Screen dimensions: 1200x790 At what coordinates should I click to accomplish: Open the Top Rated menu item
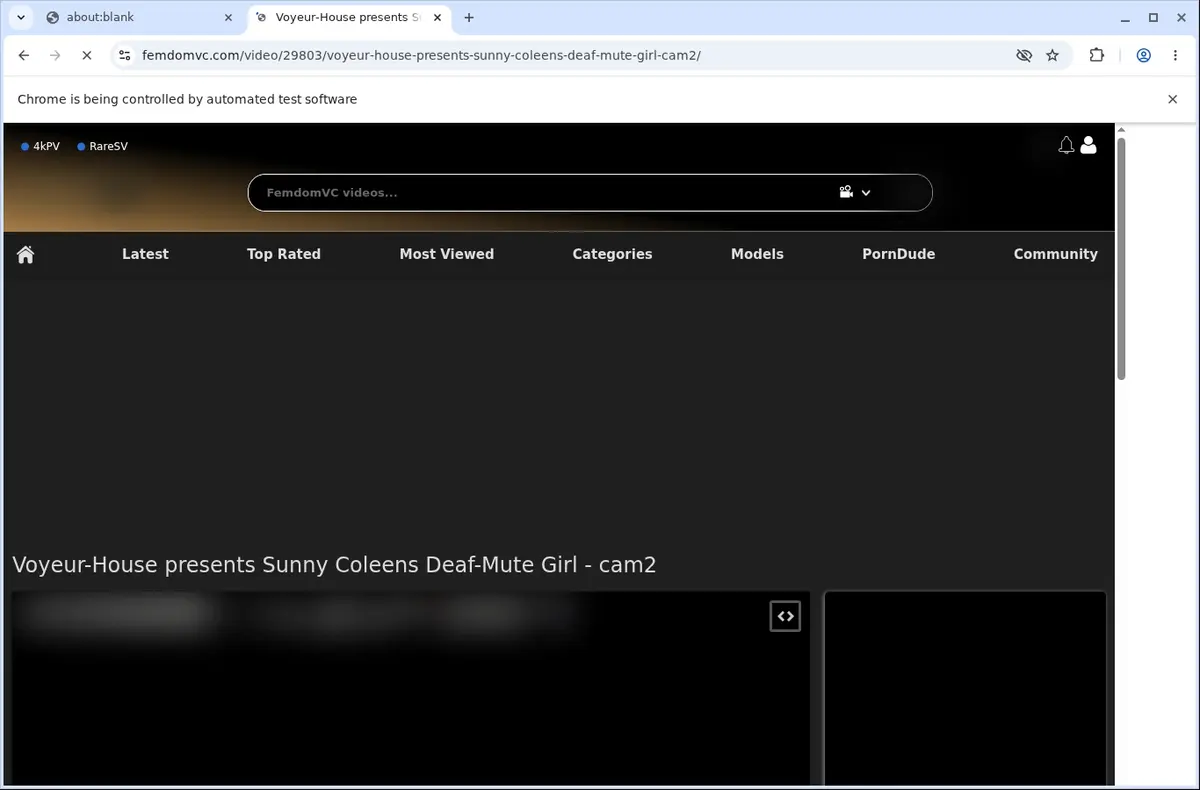coord(284,254)
